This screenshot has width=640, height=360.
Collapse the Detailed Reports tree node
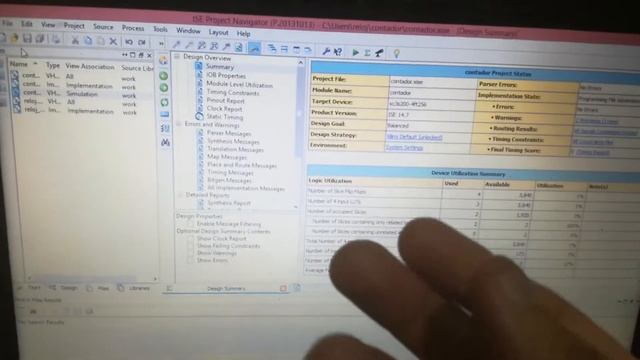[x=180, y=195]
